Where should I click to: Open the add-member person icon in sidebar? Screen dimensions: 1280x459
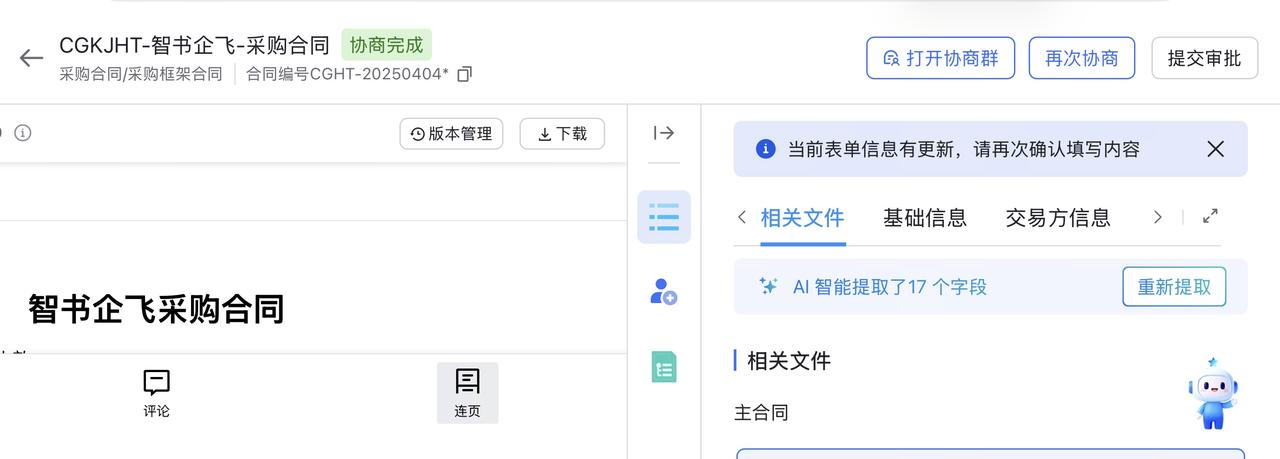click(663, 292)
